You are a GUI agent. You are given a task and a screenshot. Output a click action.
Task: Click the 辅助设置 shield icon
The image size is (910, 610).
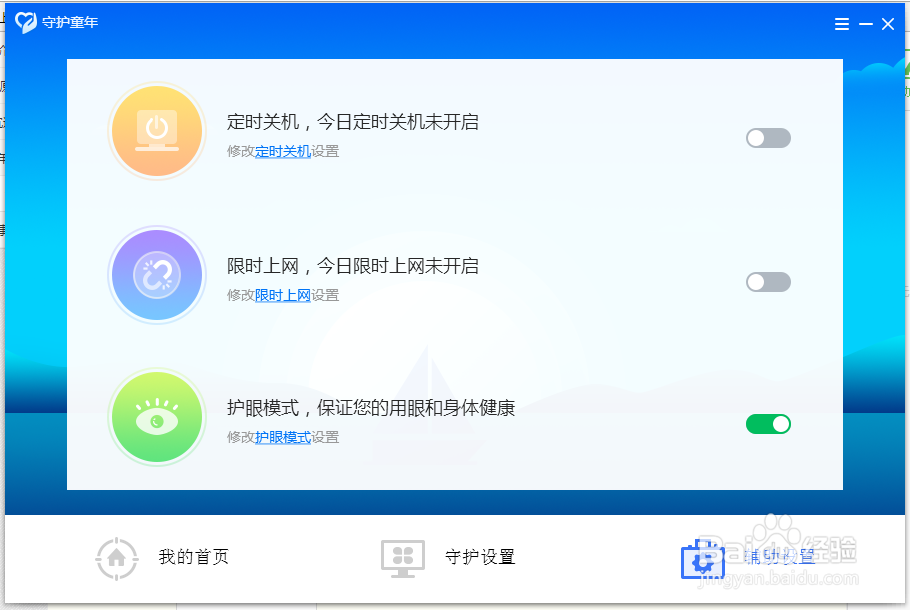coord(703,558)
